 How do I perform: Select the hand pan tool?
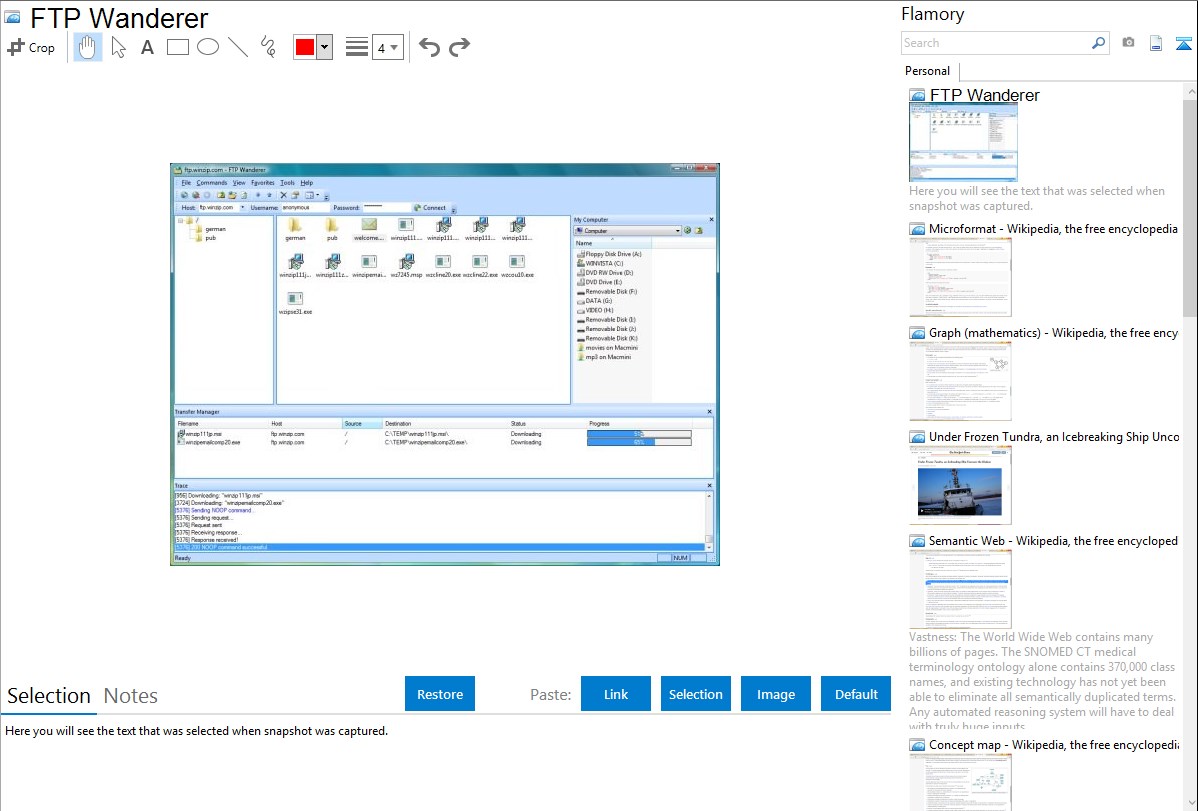(87, 47)
